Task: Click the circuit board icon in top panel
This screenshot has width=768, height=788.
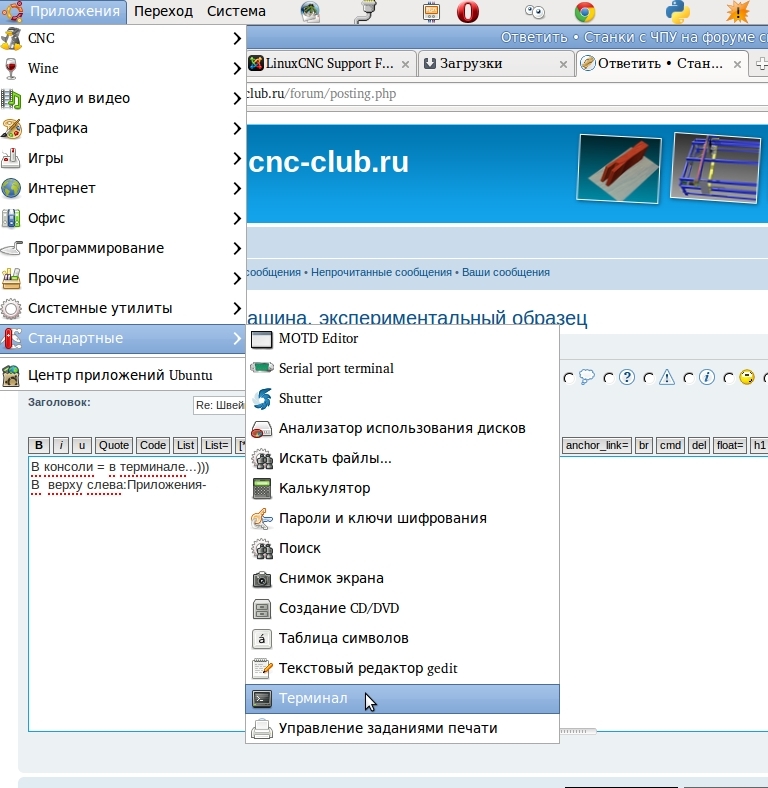Action: tap(431, 12)
